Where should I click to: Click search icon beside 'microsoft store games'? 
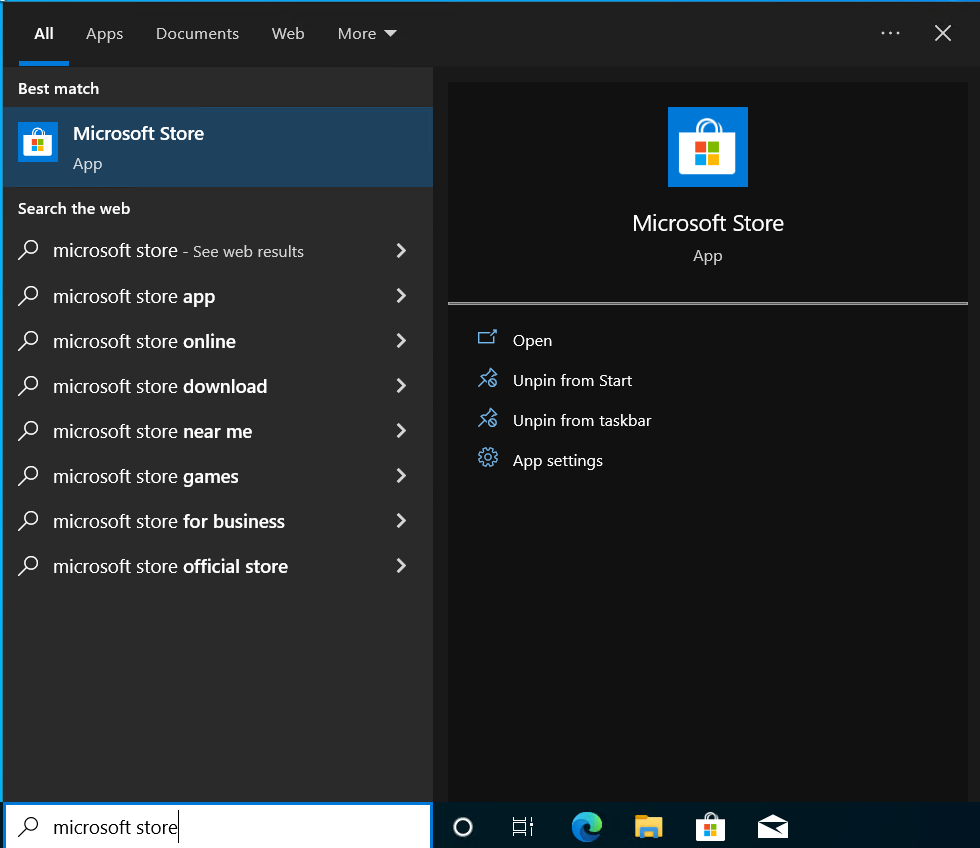[x=29, y=476]
